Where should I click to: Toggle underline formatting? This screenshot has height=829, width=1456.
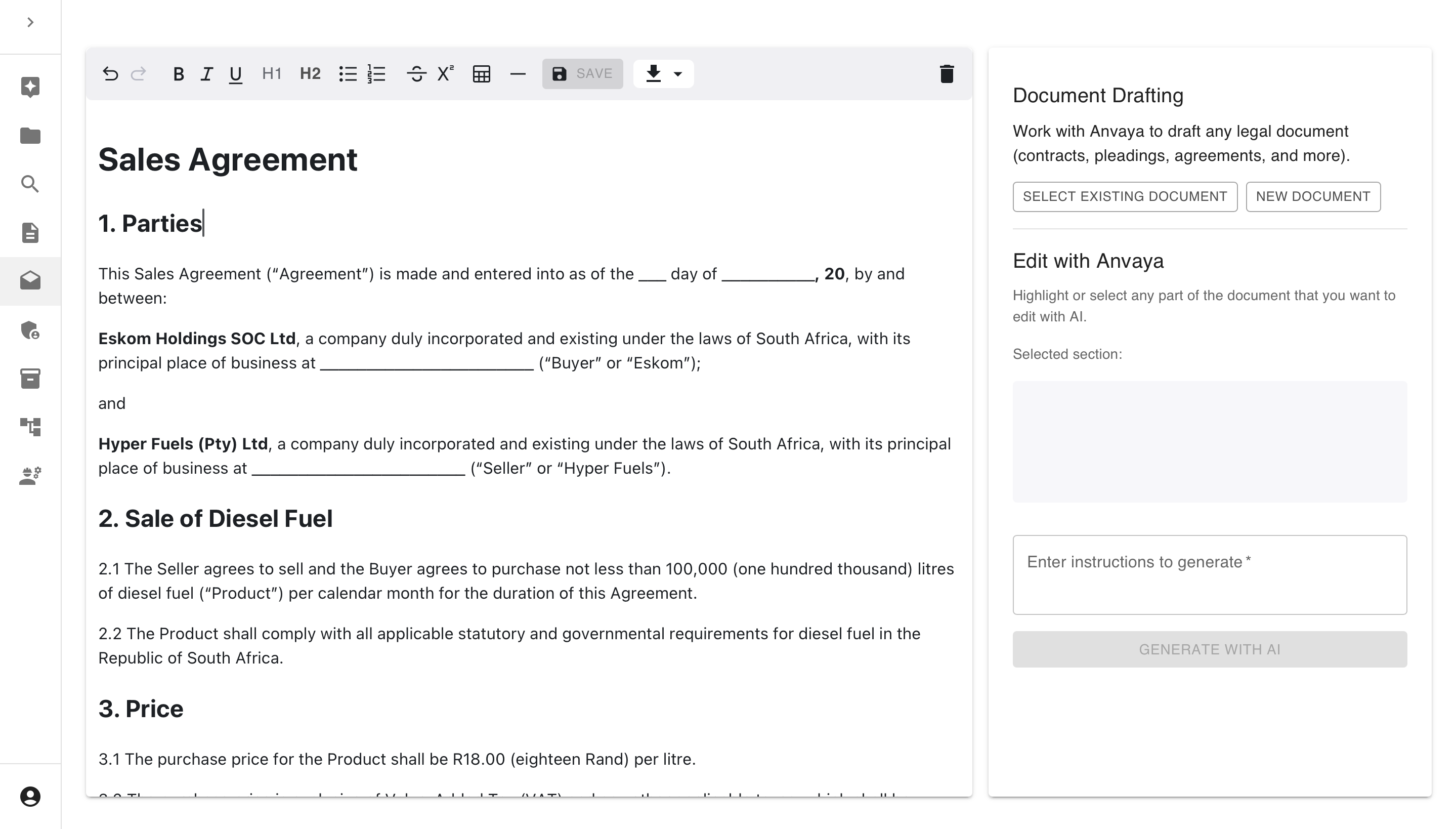pyautogui.click(x=235, y=74)
